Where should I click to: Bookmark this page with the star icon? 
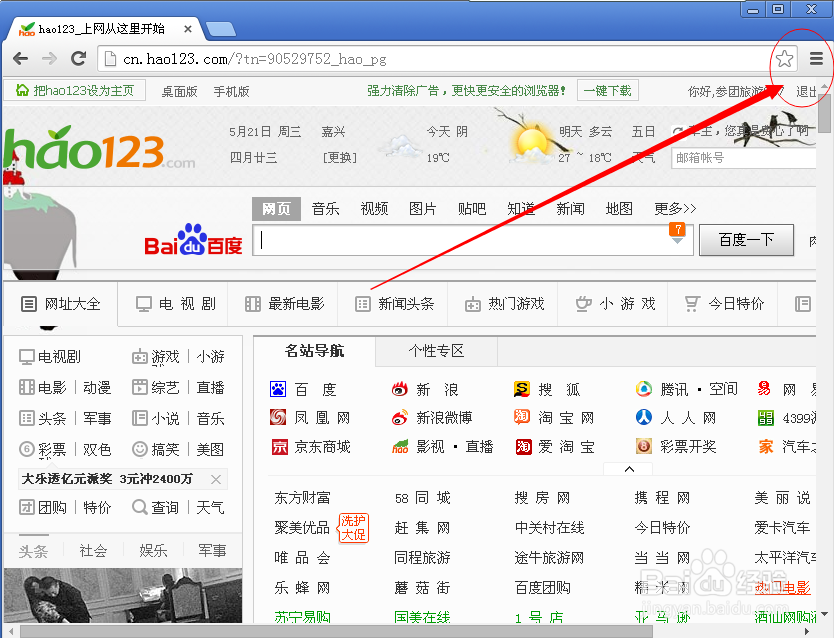pos(785,58)
